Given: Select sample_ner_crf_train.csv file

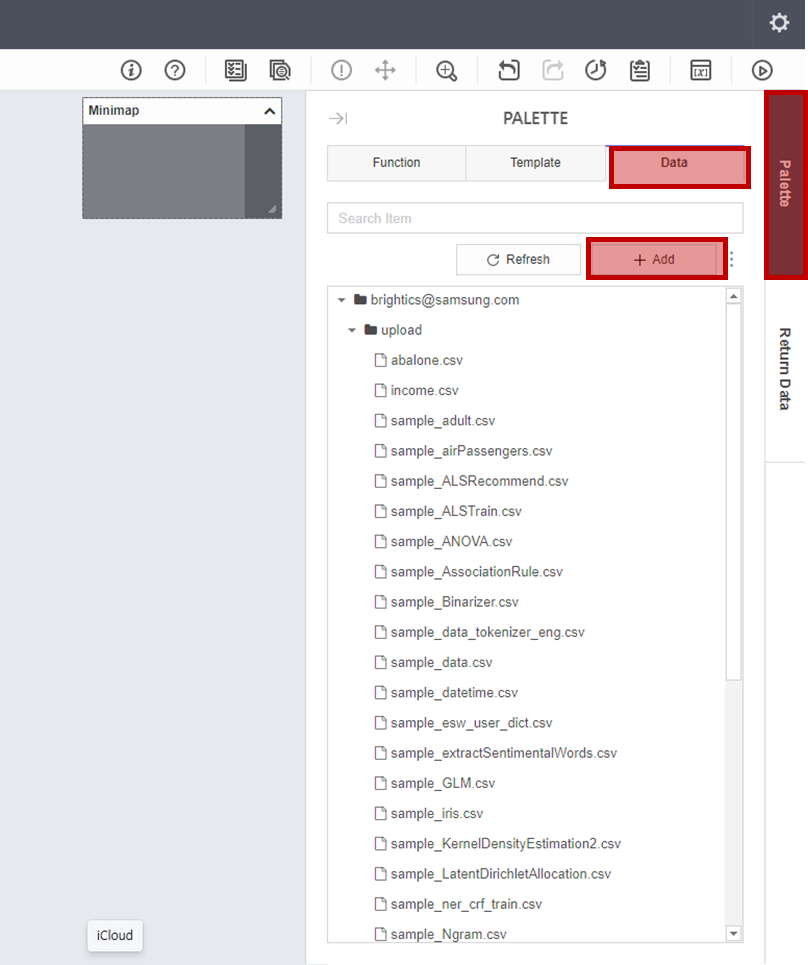Looking at the screenshot, I should tap(466, 903).
